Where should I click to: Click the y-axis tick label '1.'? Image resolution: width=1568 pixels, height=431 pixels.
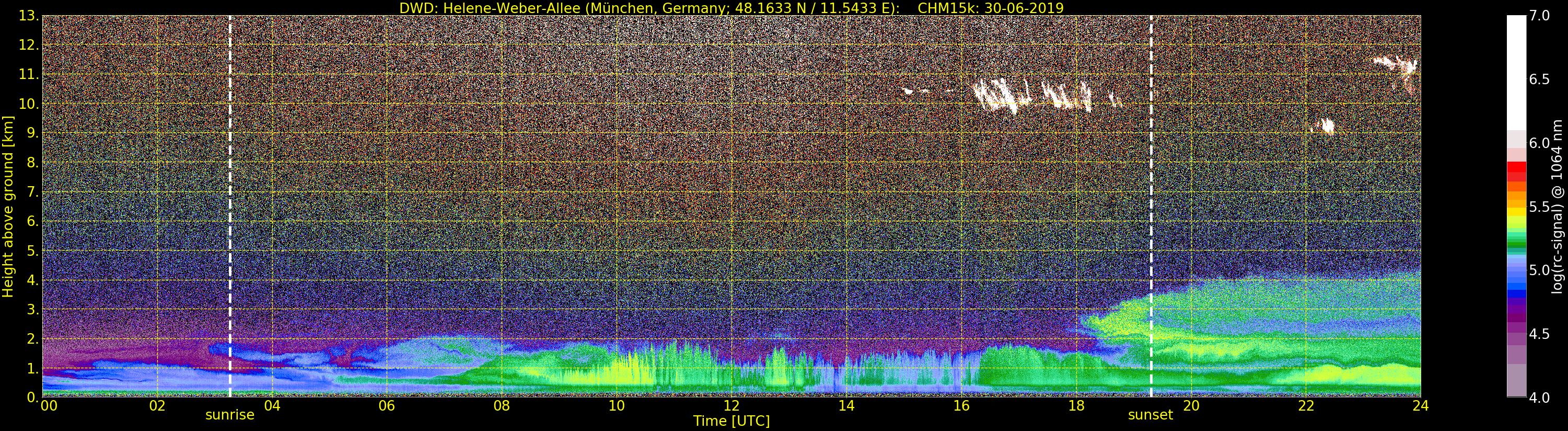[x=32, y=368]
